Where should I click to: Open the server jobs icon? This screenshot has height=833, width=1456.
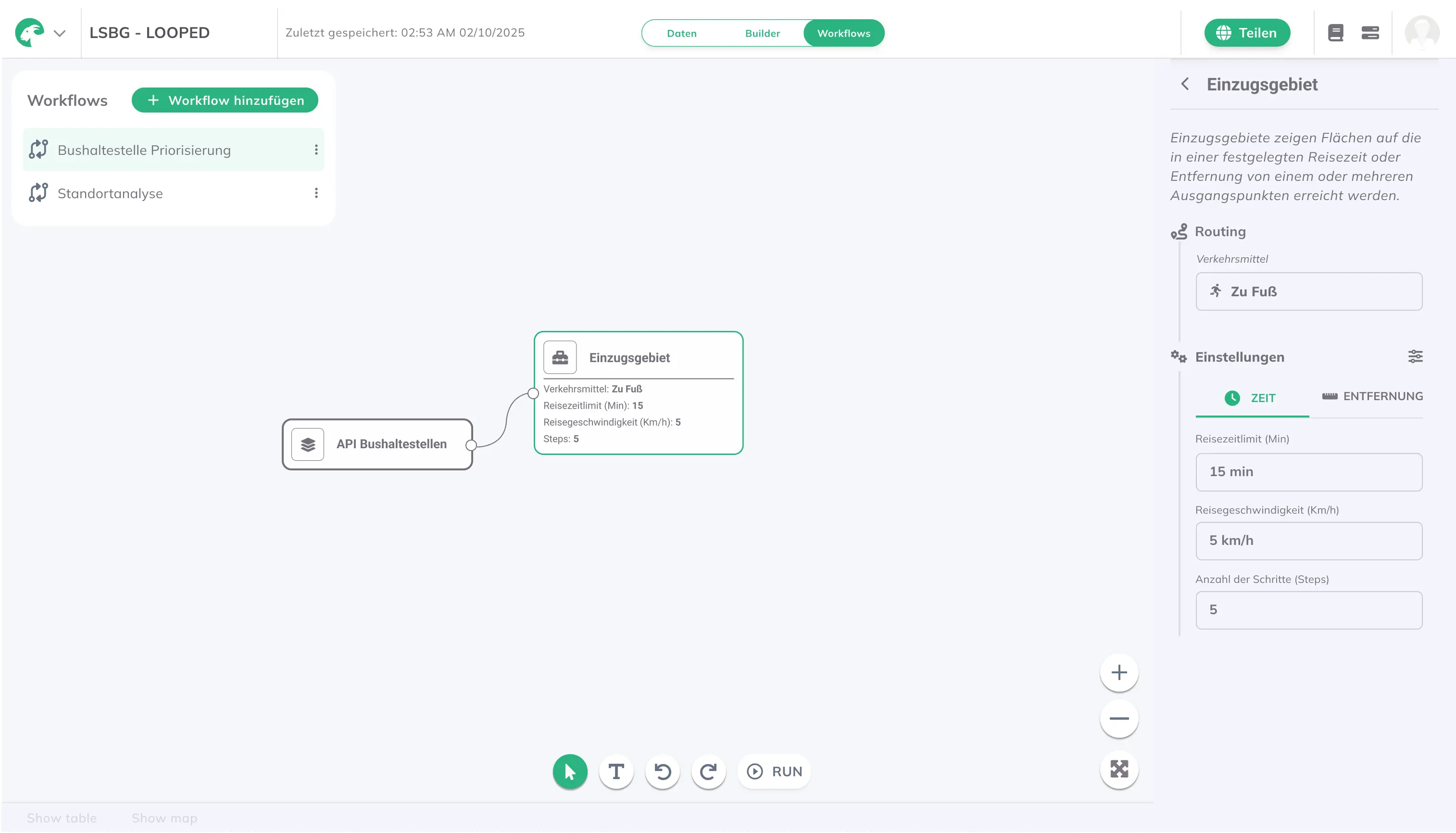1369,33
